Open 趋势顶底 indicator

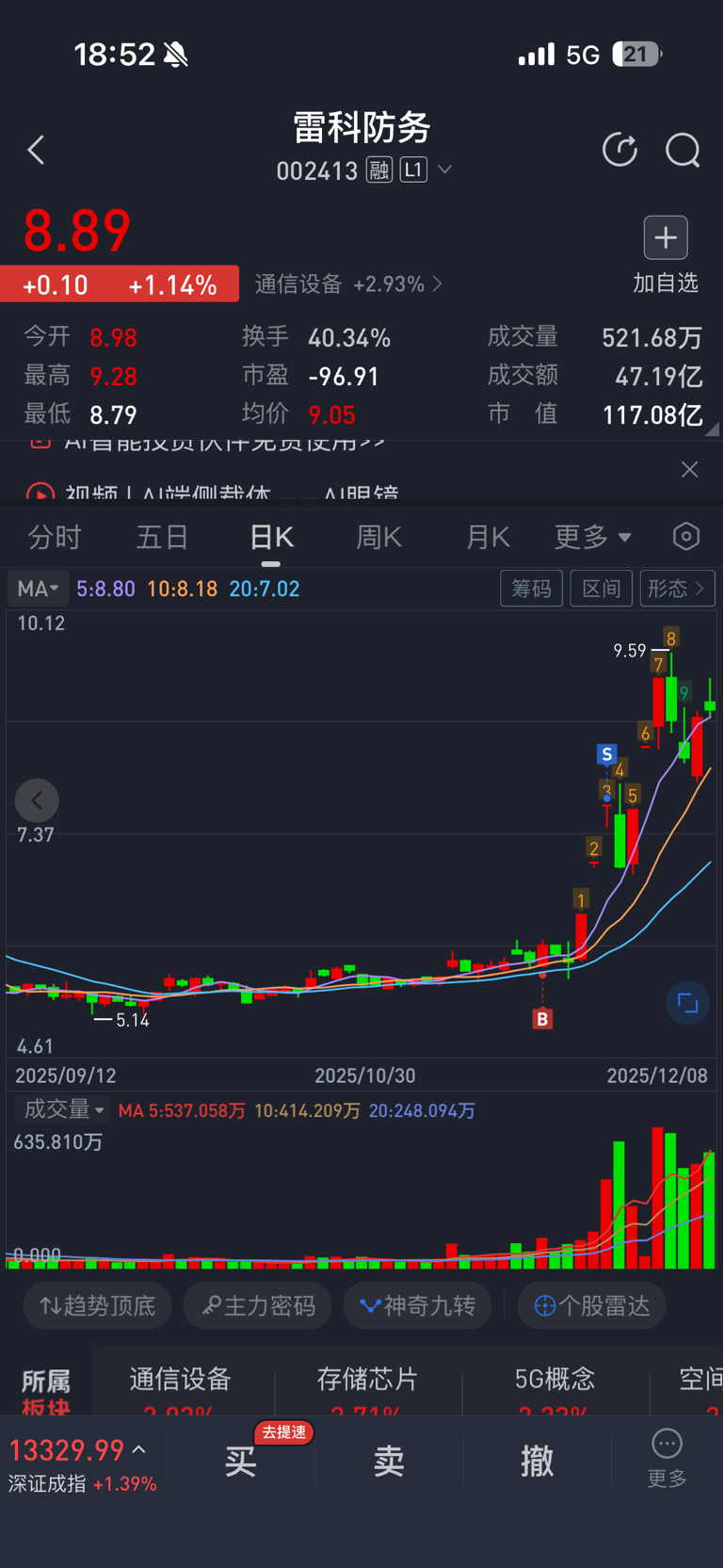(x=98, y=1305)
